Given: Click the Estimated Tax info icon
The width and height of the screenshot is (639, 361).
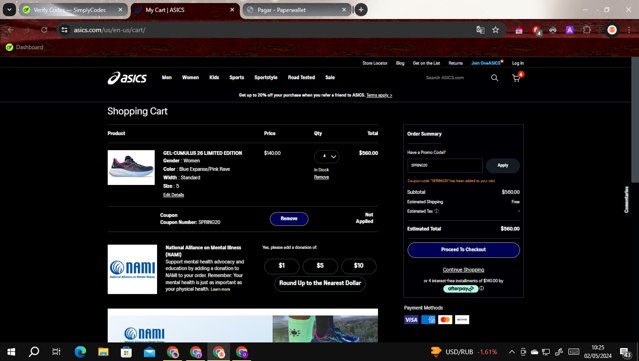Looking at the screenshot, I should [x=436, y=211].
